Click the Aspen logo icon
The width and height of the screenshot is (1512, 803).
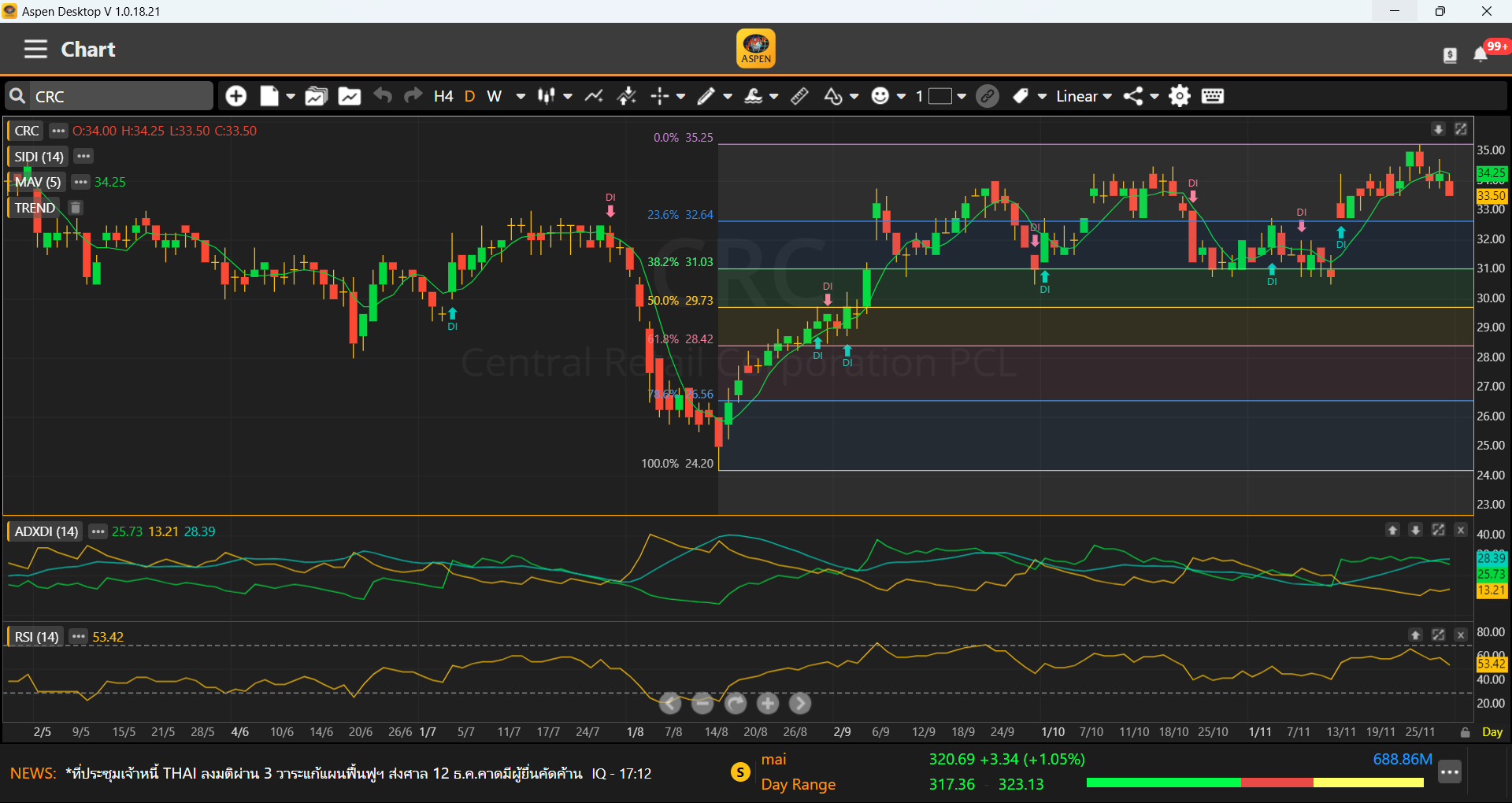(x=756, y=48)
